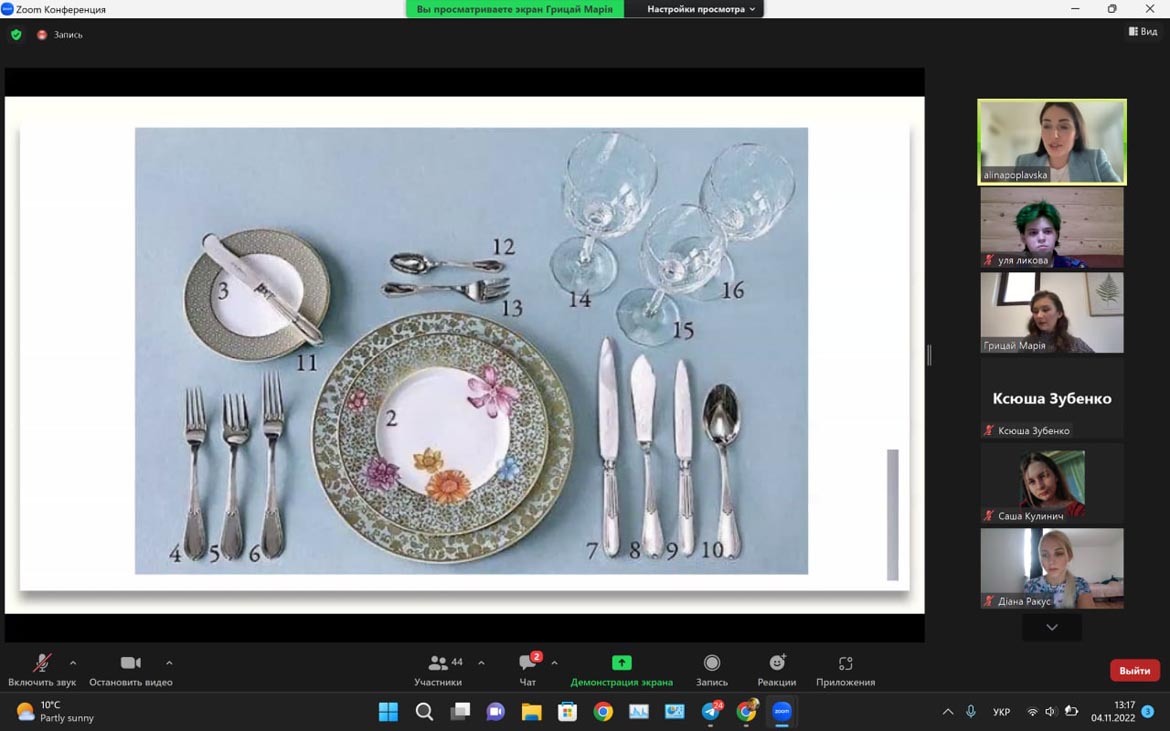Open Telegram from the Windows taskbar
This screenshot has width=1170, height=731.
click(x=712, y=712)
